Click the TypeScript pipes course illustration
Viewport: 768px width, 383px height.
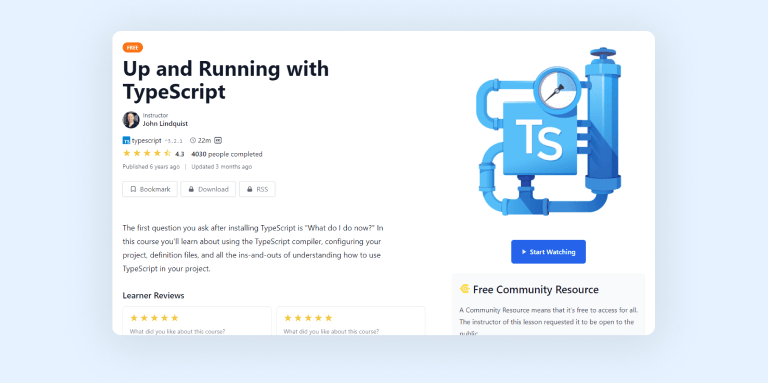(548, 131)
